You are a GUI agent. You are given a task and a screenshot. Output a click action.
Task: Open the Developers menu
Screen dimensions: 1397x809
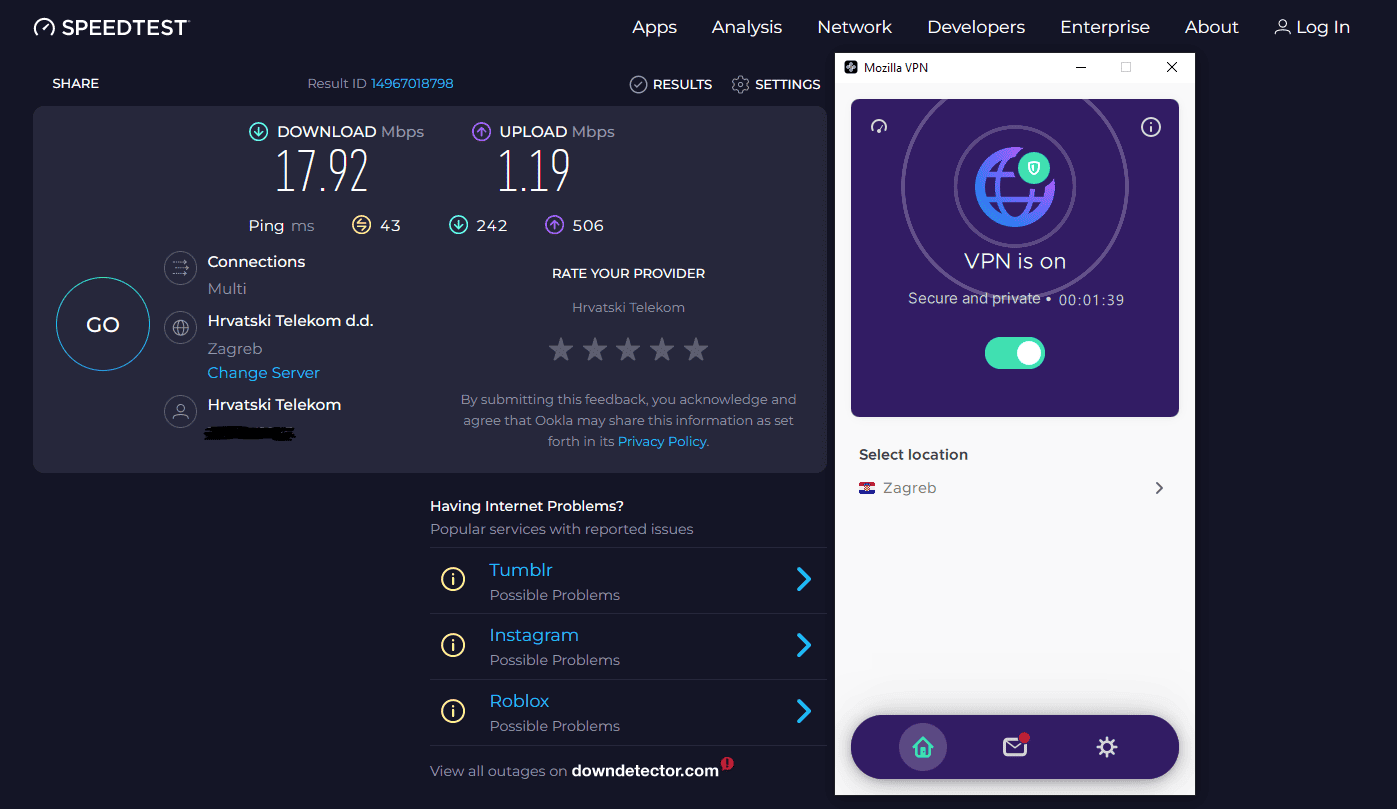pos(976,27)
